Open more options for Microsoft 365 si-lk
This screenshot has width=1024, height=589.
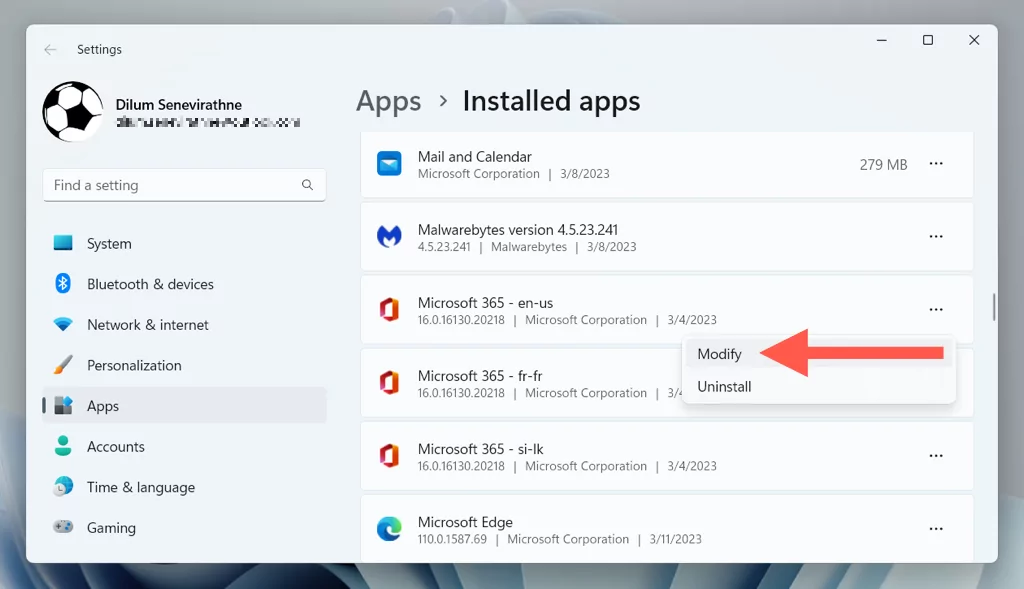point(936,456)
